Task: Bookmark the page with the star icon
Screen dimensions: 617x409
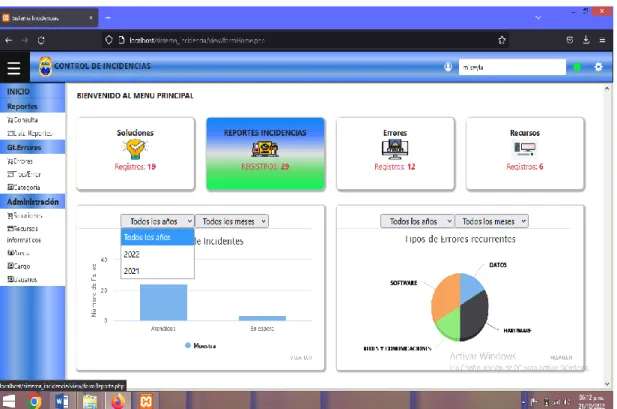Action: [x=502, y=40]
